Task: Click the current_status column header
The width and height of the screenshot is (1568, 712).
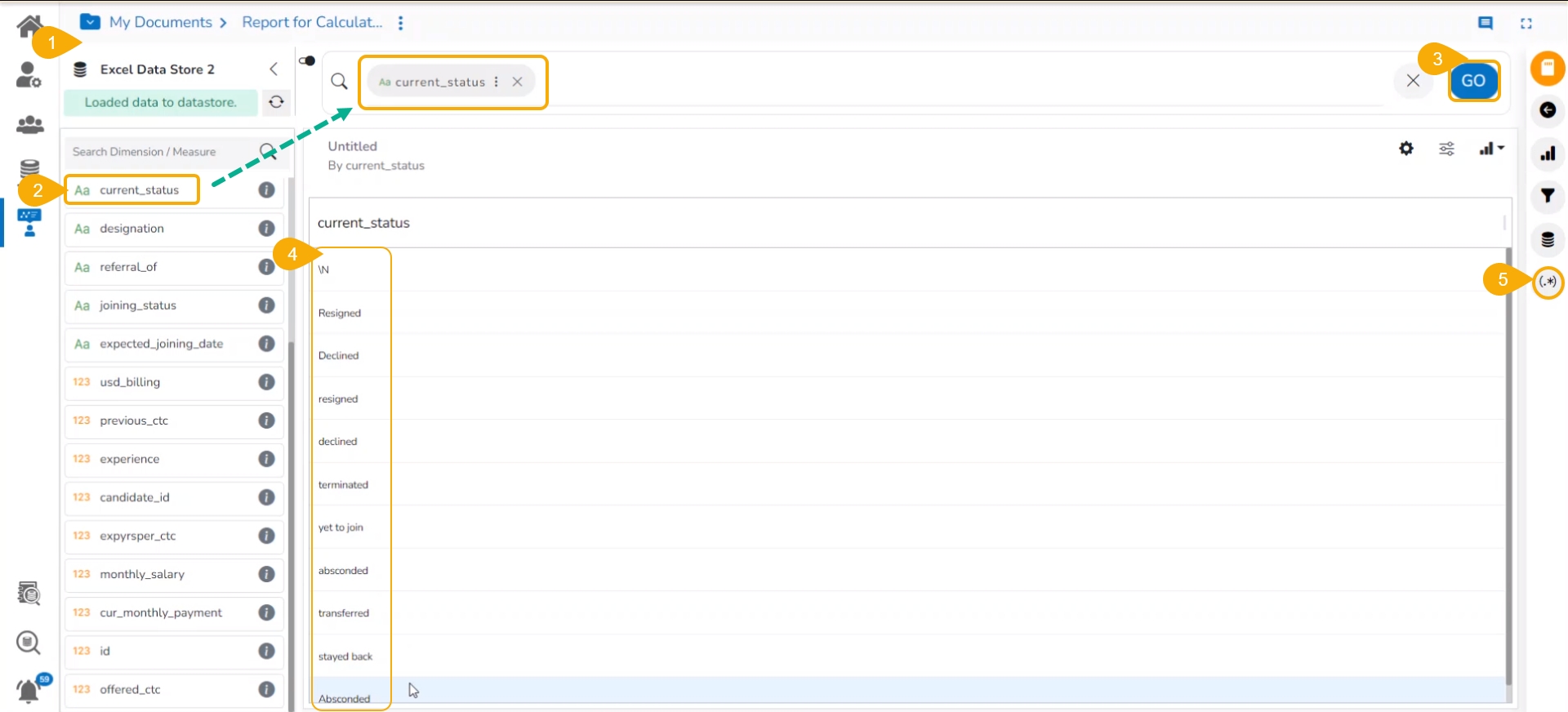Action: (363, 223)
